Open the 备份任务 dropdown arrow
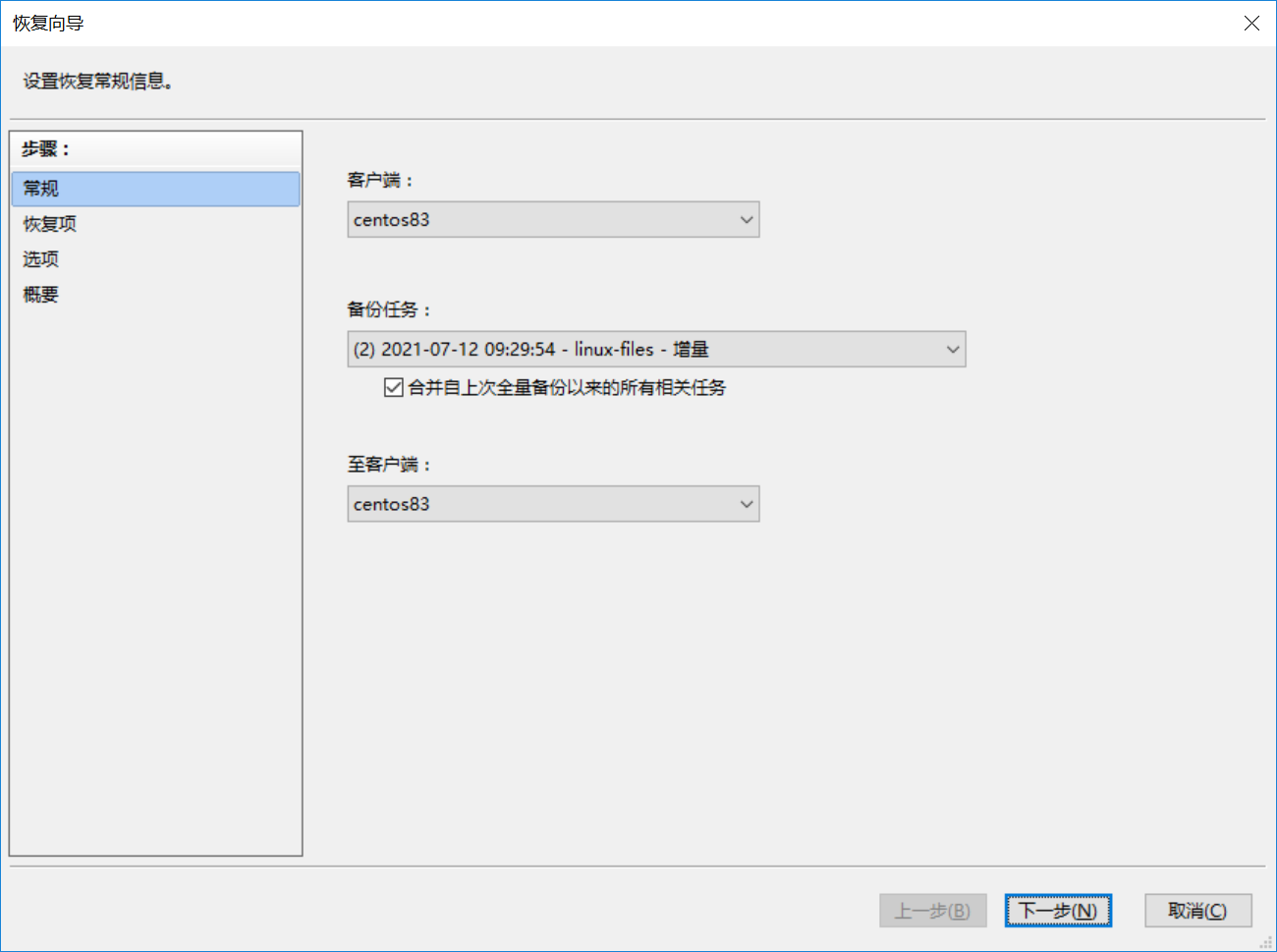This screenshot has width=1277, height=952. [x=952, y=350]
